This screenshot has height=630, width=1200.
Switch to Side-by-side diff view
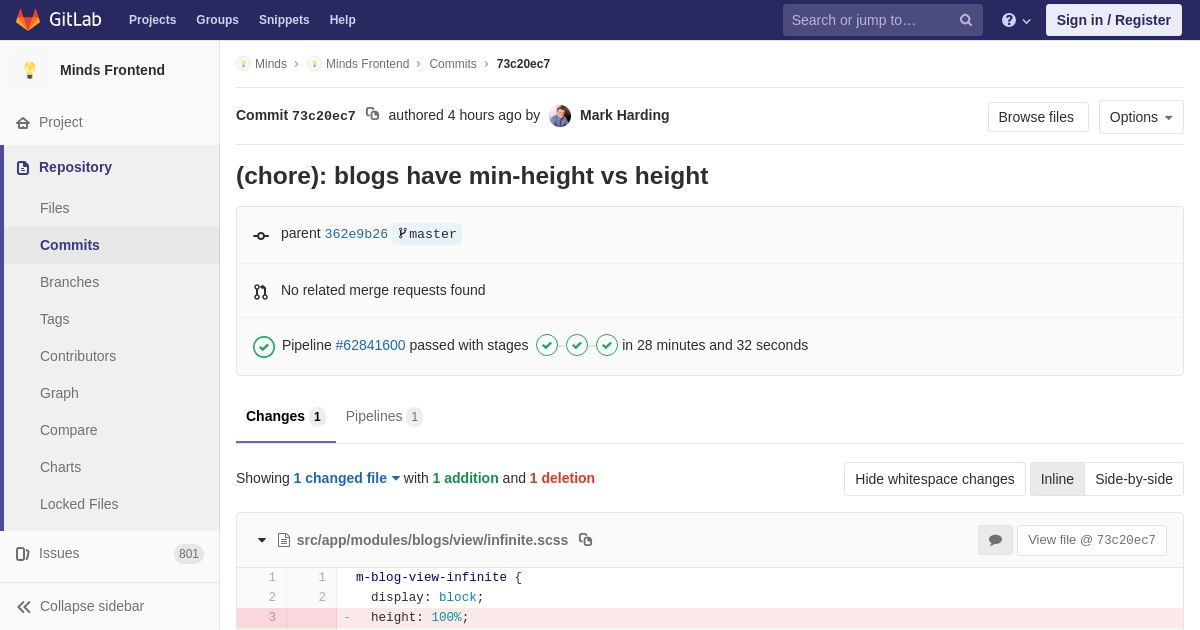click(1134, 479)
